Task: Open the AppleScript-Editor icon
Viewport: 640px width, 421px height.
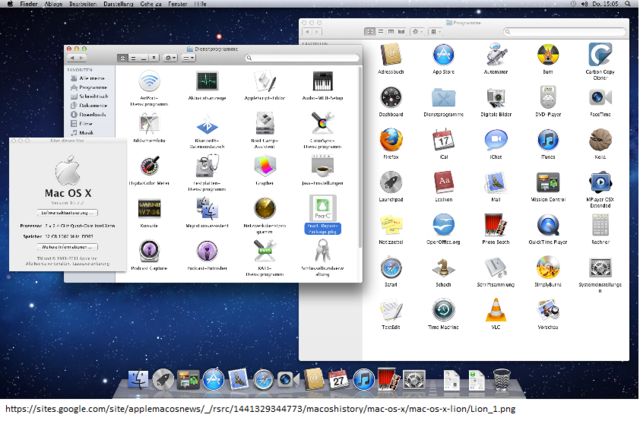Action: tap(265, 81)
